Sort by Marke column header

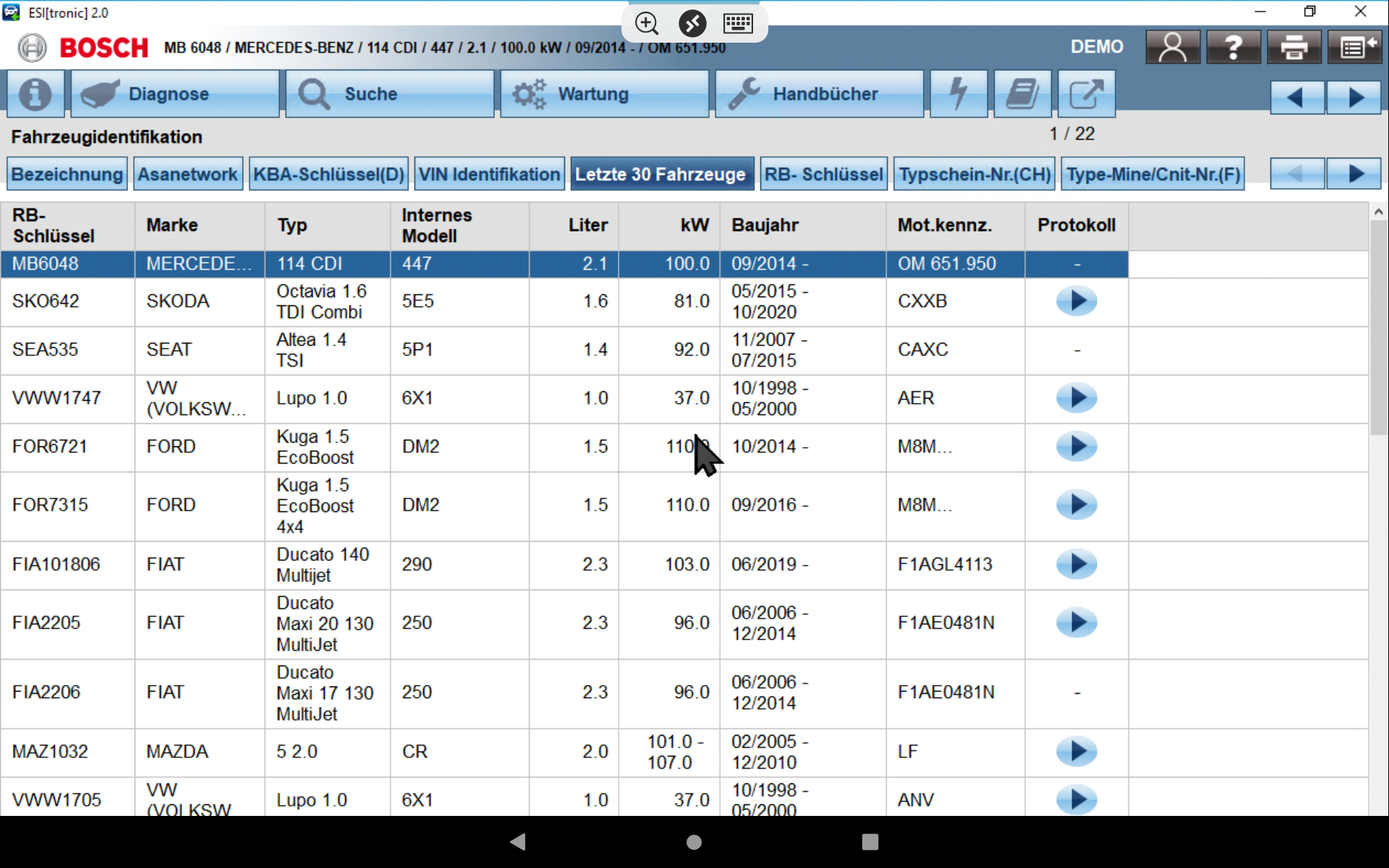(200, 226)
